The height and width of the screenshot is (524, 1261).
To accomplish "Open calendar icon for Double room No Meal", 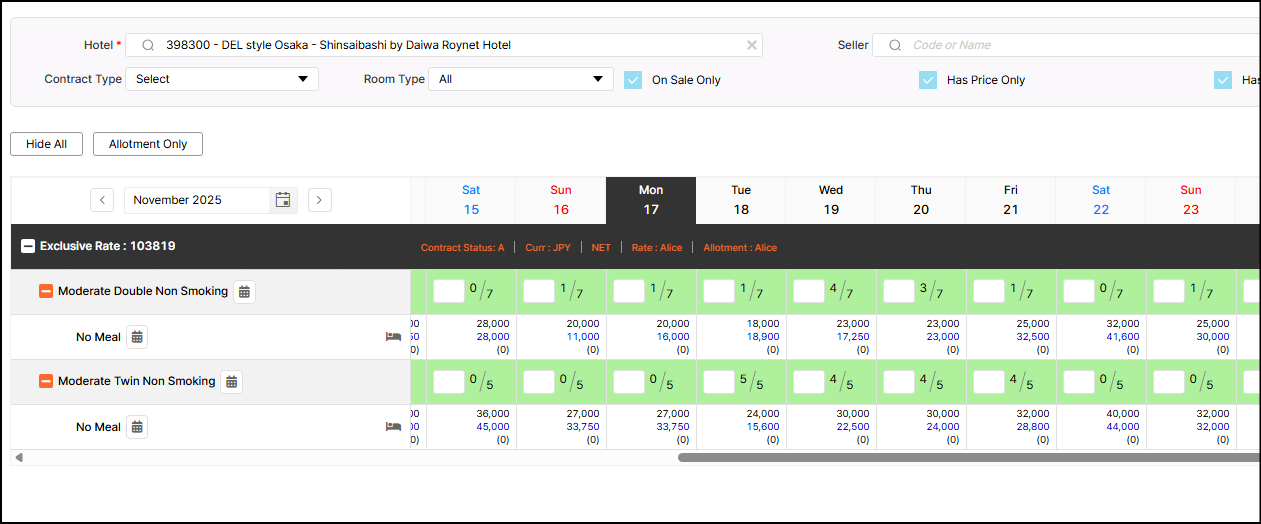I will point(137,337).
